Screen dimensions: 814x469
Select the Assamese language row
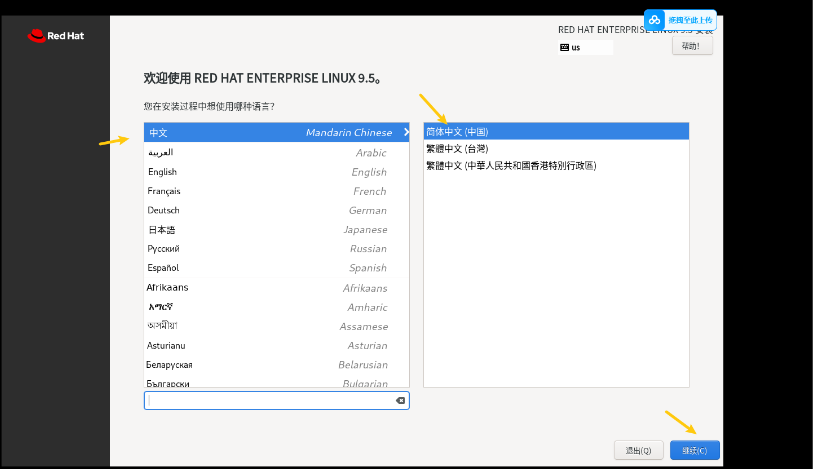click(277, 326)
